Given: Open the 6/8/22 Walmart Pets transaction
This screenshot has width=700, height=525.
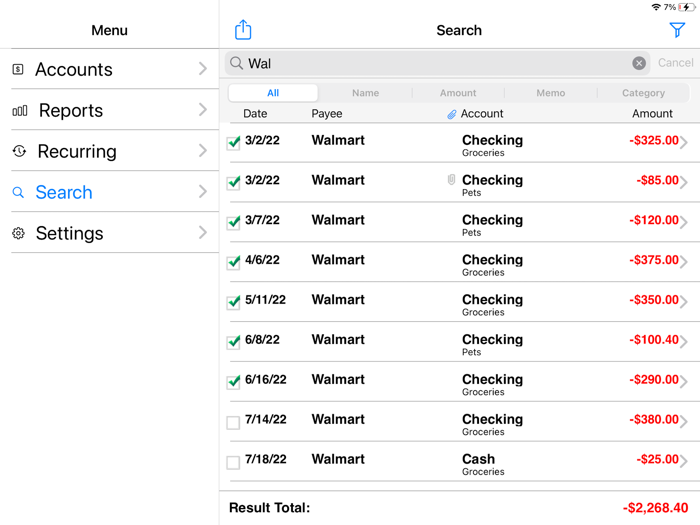Looking at the screenshot, I should click(460, 342).
